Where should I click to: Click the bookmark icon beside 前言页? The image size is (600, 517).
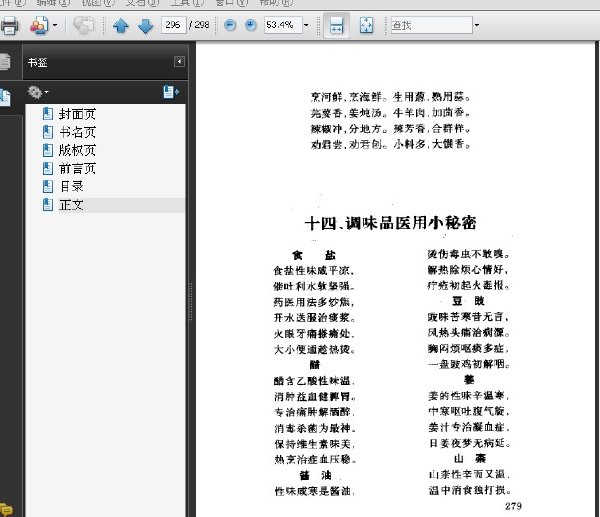coord(48,169)
